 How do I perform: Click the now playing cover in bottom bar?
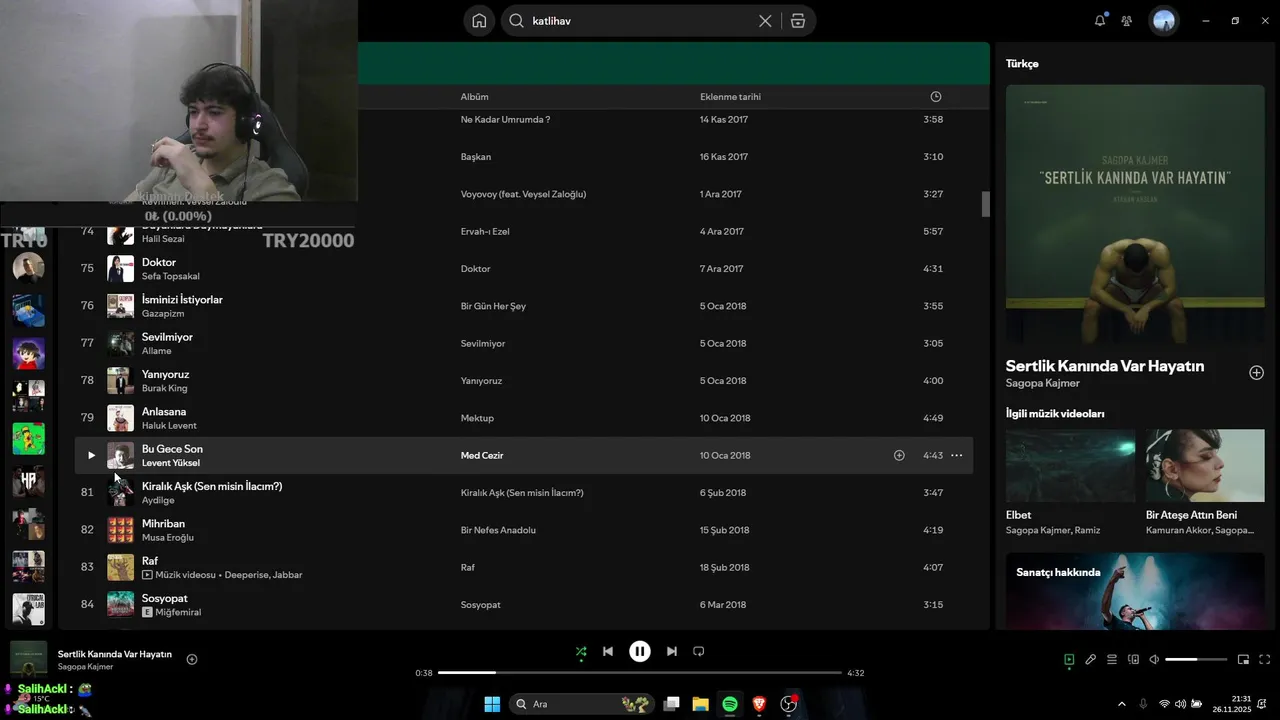click(x=29, y=660)
